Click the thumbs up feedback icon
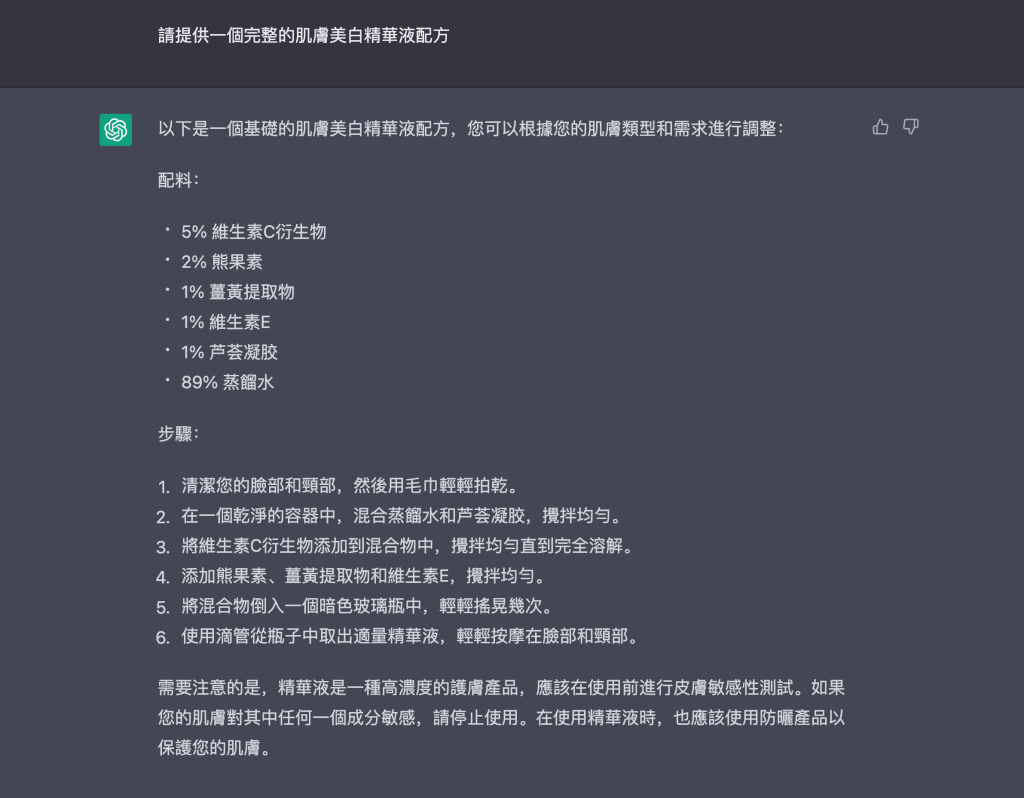Viewport: 1024px width, 798px height. (x=880, y=127)
